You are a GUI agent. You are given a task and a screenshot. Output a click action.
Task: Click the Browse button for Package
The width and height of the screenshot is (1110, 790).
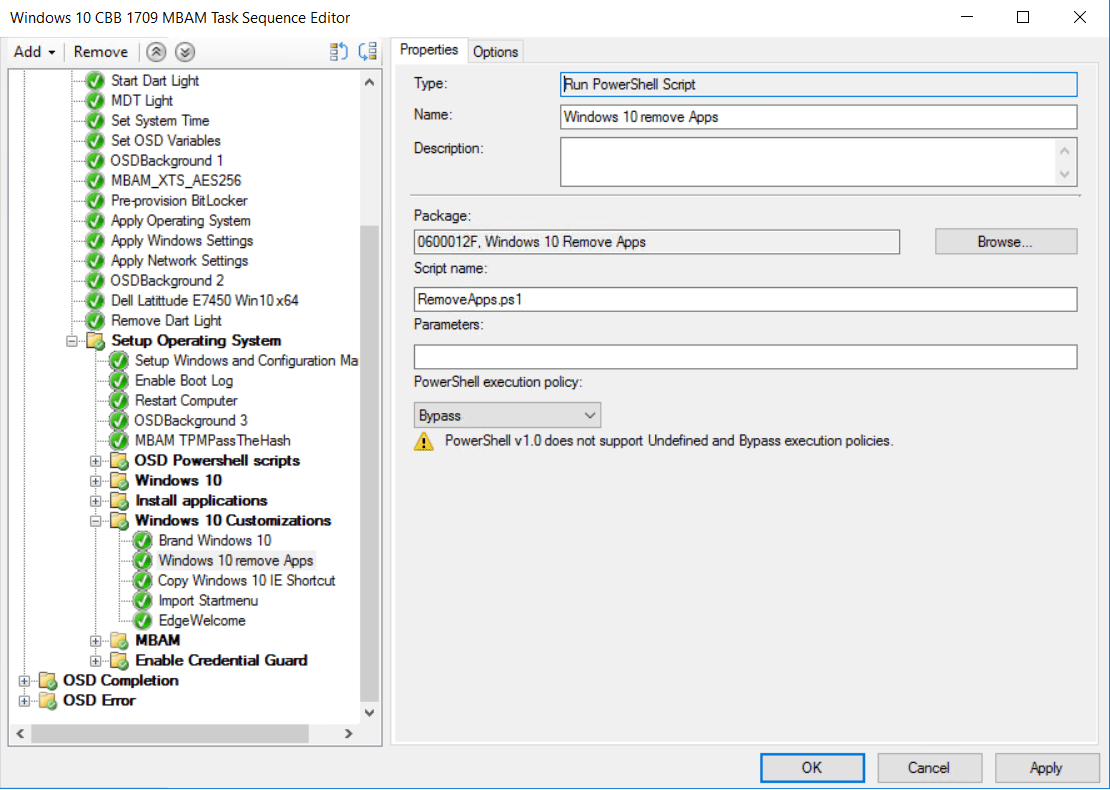point(1005,241)
